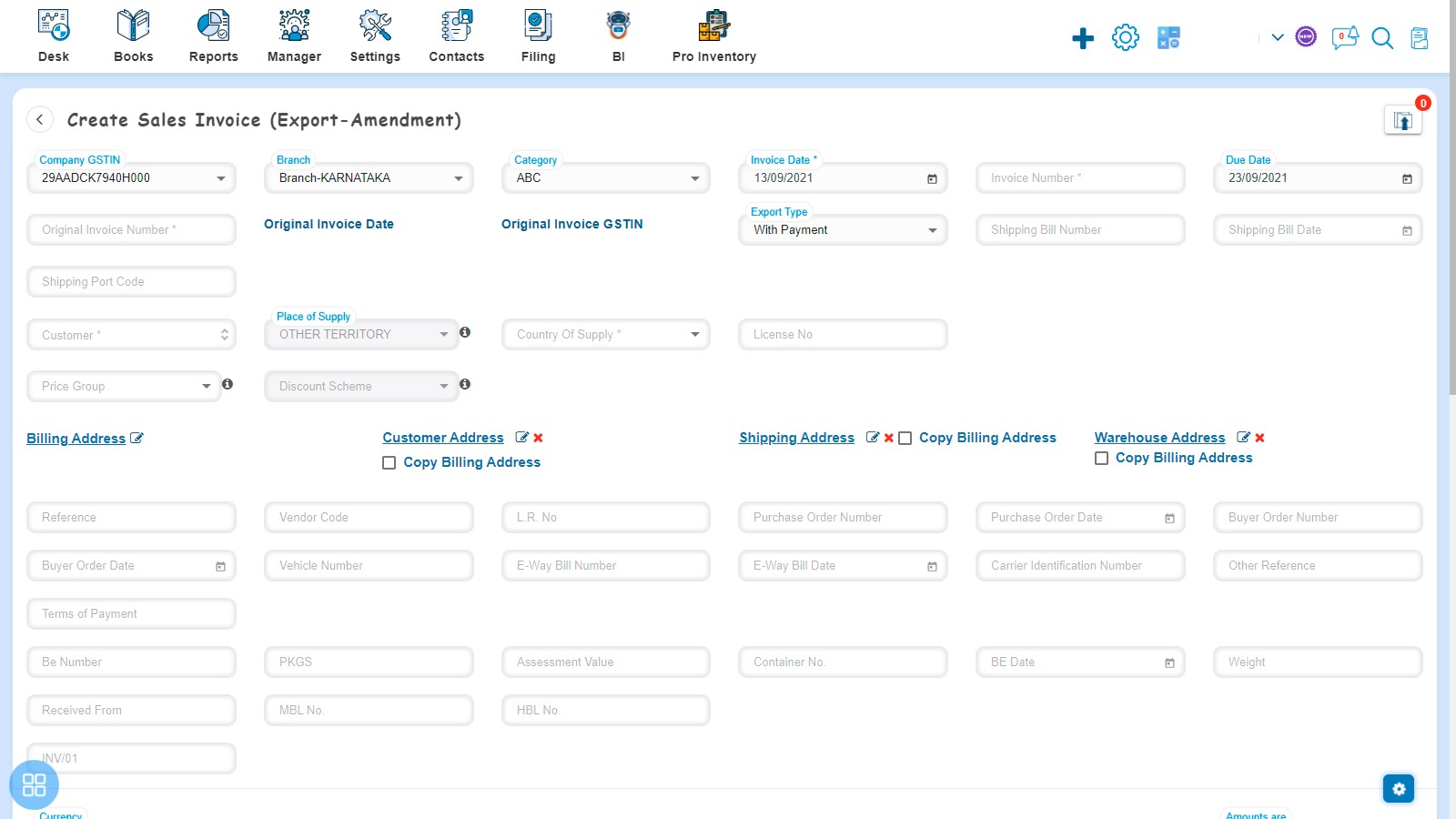Edit Shipping Address using pencil icon
1456x819 pixels.
(873, 437)
